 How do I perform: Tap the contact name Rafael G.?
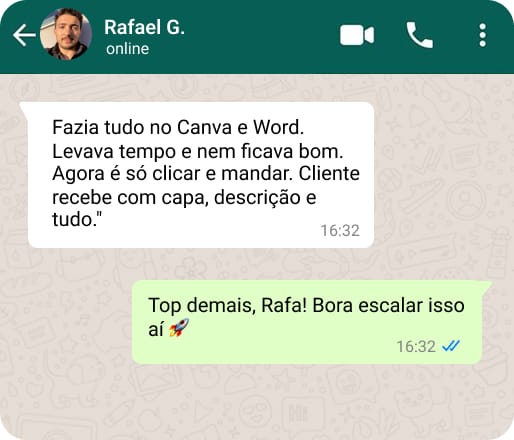click(x=144, y=27)
